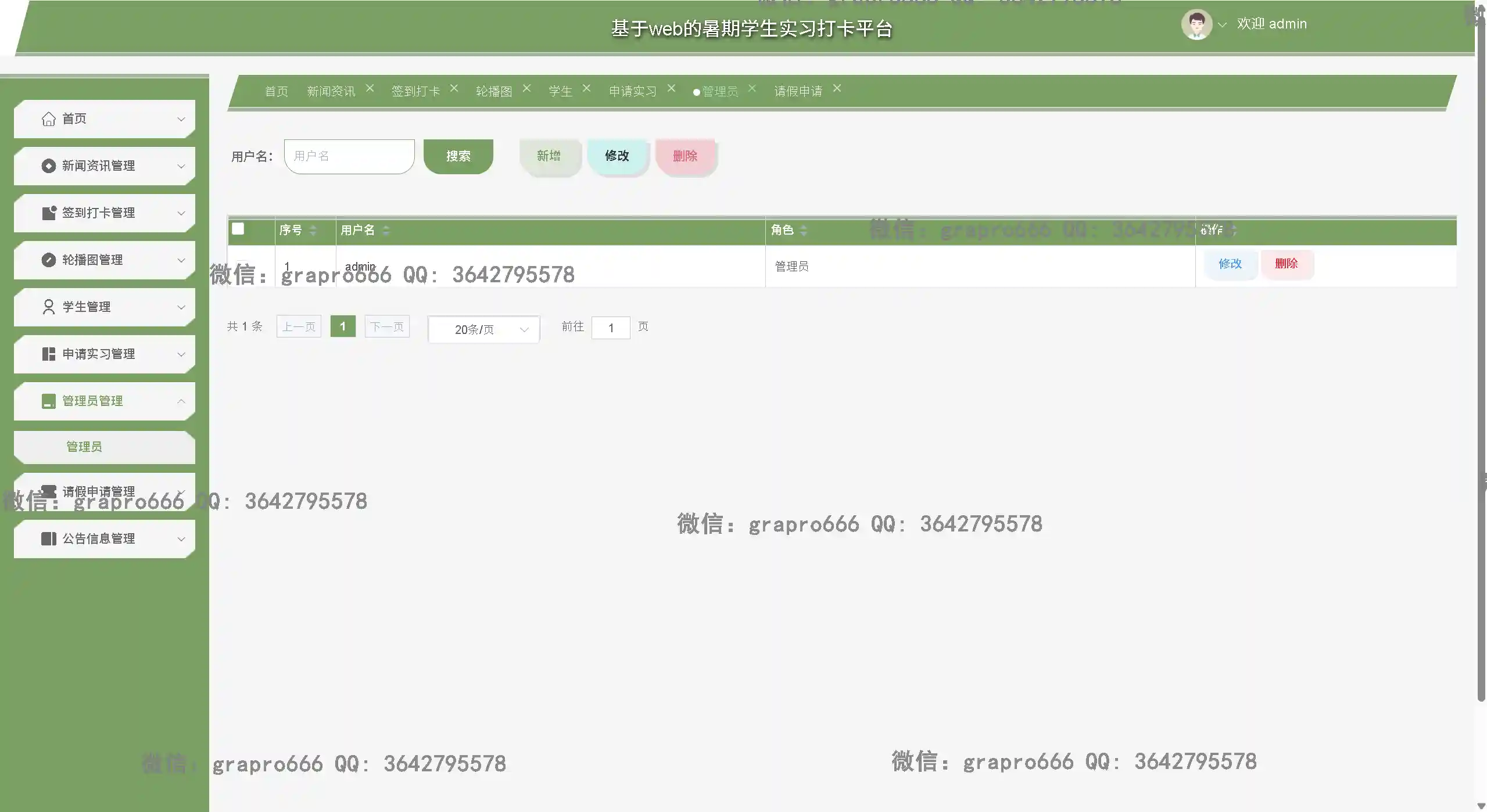Click the 轮播图管理 carousel management icon
This screenshot has width=1487, height=812.
click(x=49, y=260)
